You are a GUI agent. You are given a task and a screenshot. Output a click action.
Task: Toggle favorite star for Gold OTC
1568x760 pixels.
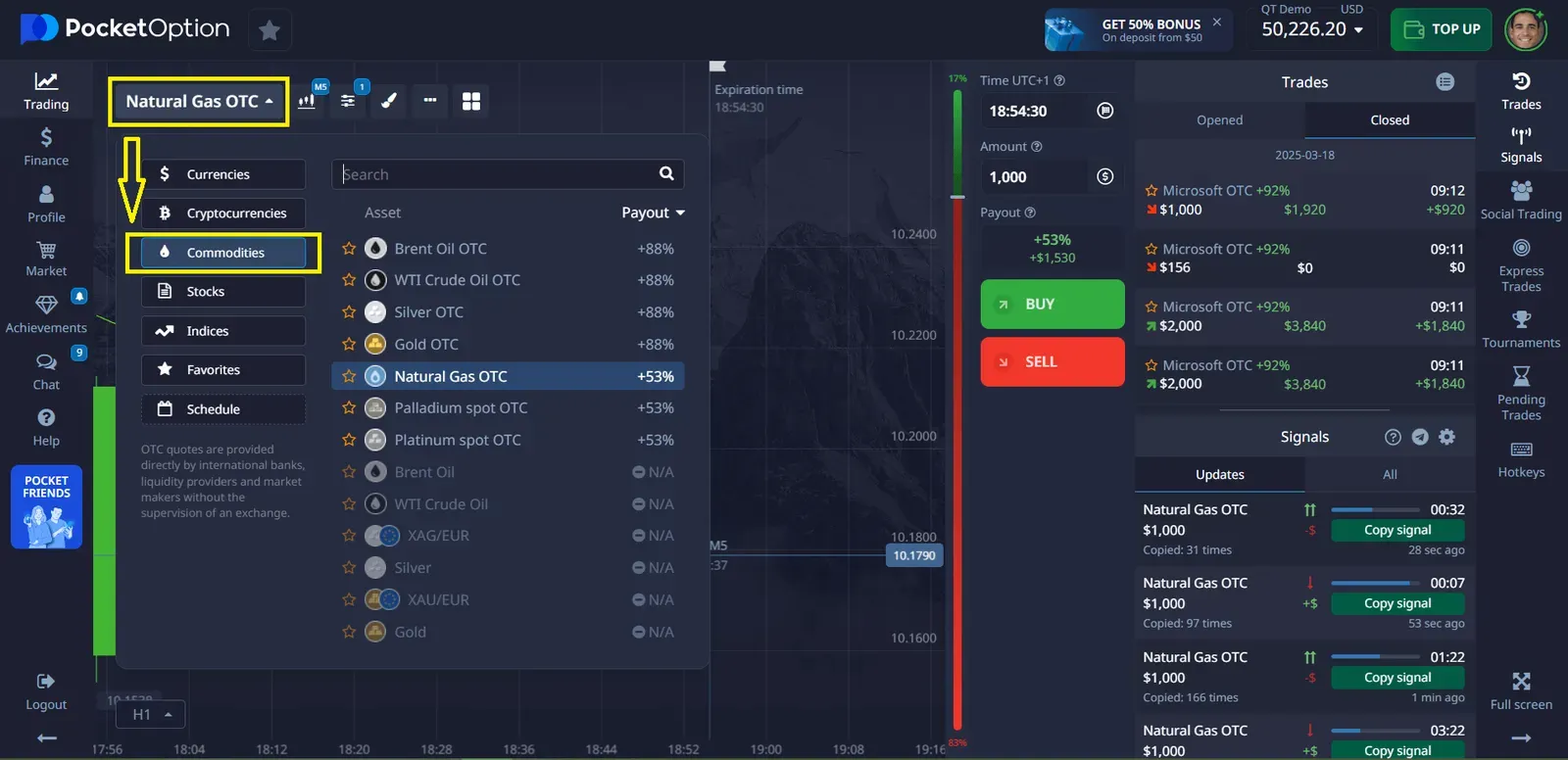point(349,345)
